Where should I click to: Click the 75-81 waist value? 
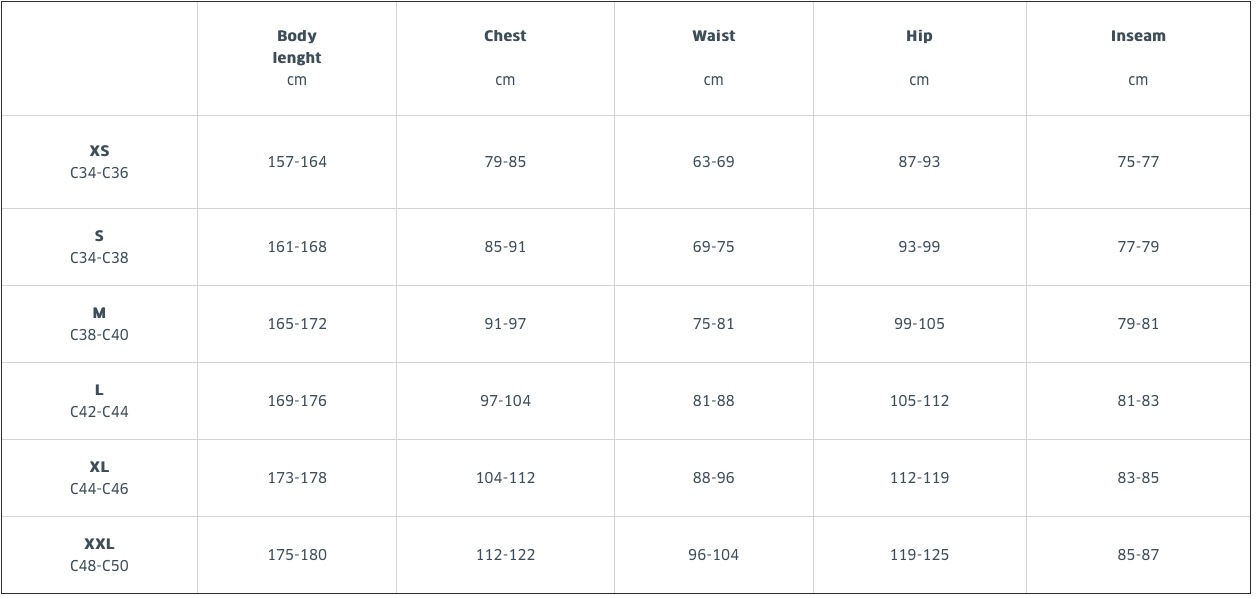tap(713, 324)
